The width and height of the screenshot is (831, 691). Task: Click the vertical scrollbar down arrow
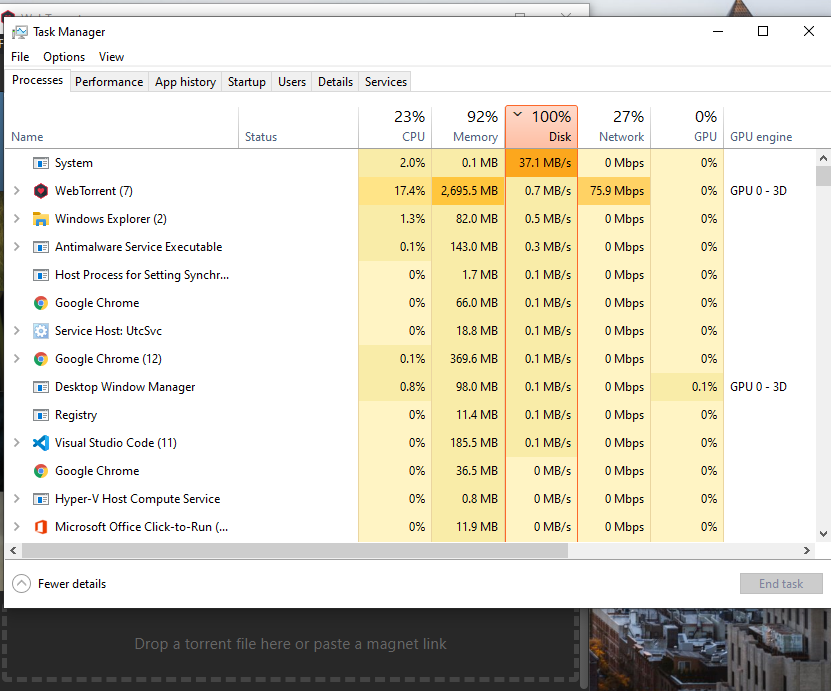823,534
